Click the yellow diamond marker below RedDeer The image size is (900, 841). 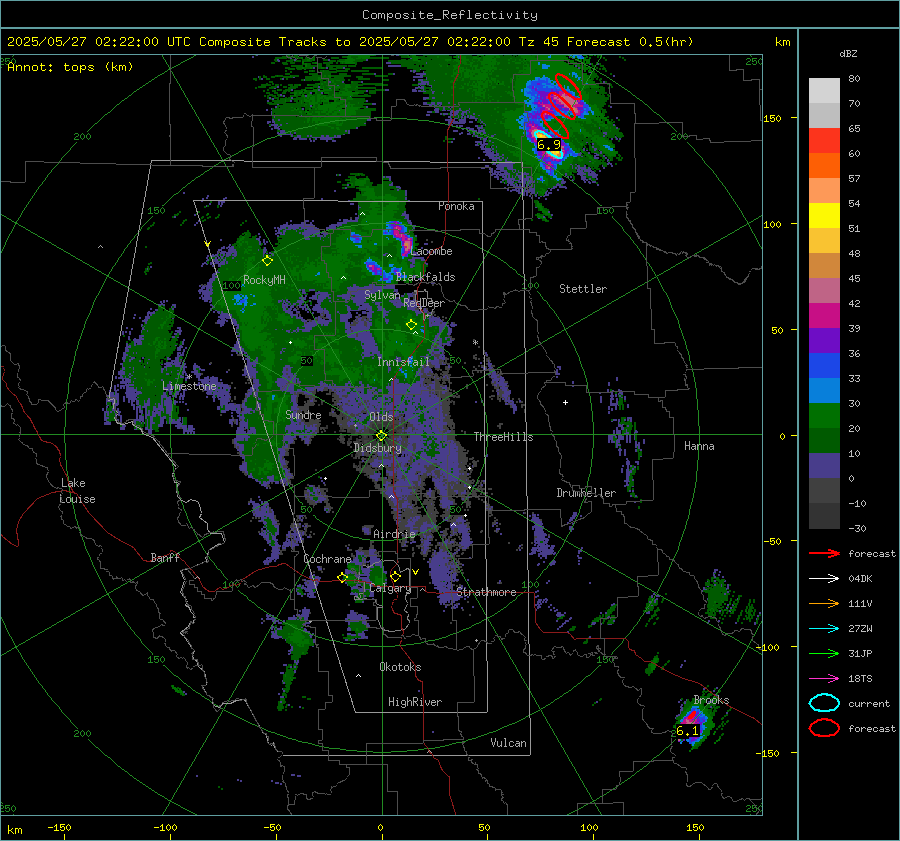(412, 325)
